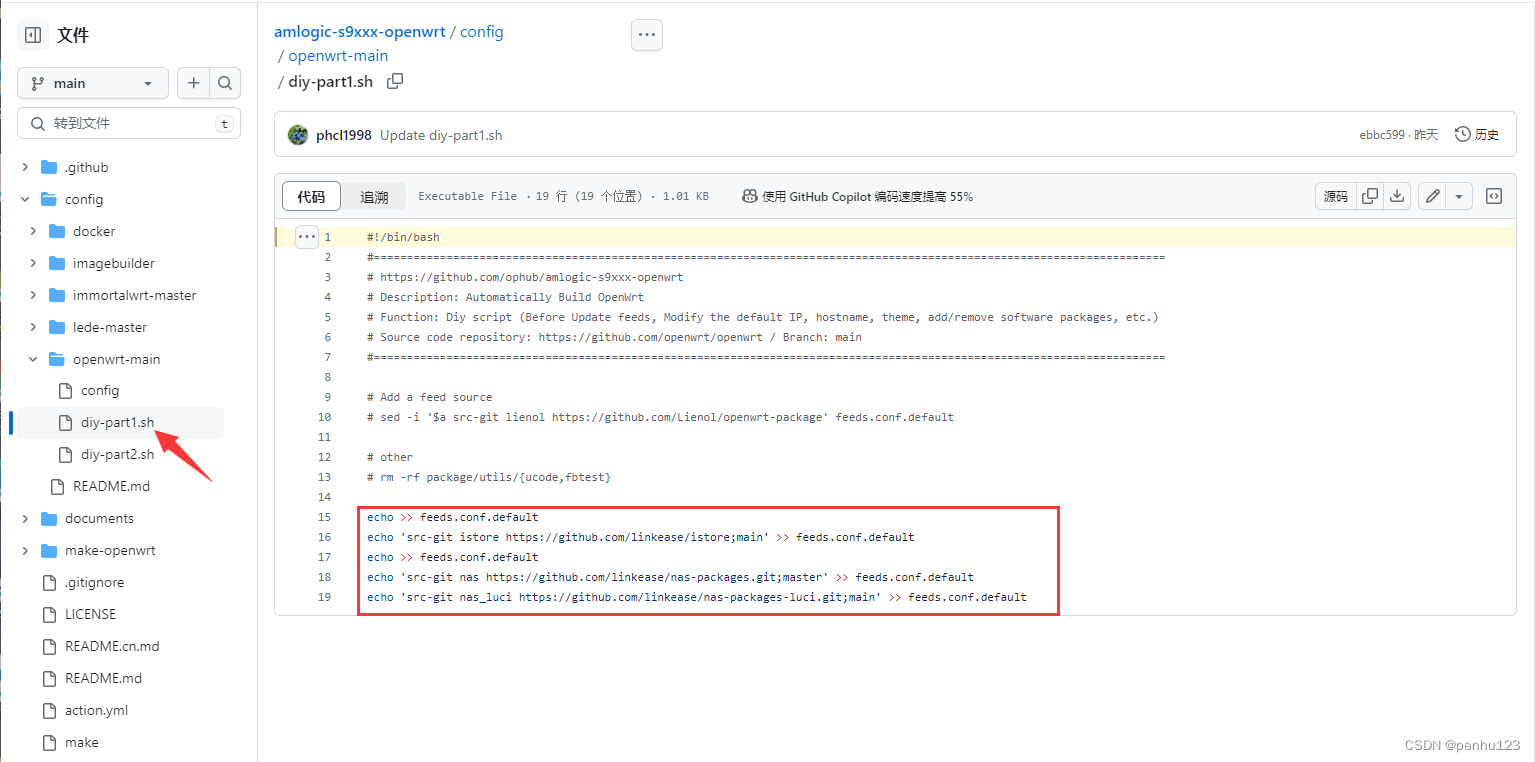Open the Update diy-part1.sh commit message

[441, 135]
